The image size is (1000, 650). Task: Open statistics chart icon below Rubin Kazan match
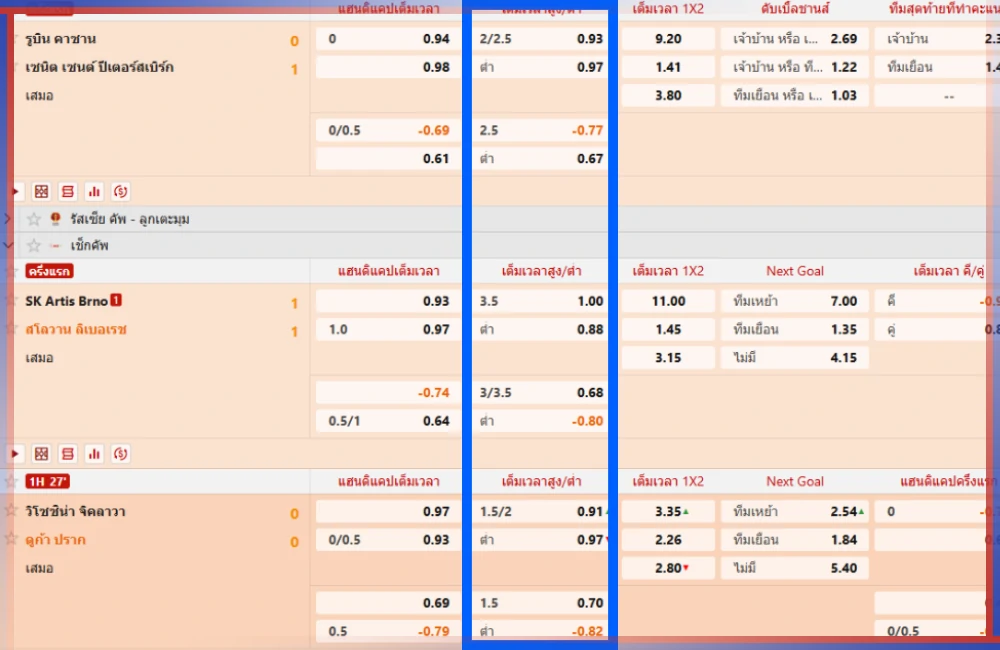[x=94, y=192]
